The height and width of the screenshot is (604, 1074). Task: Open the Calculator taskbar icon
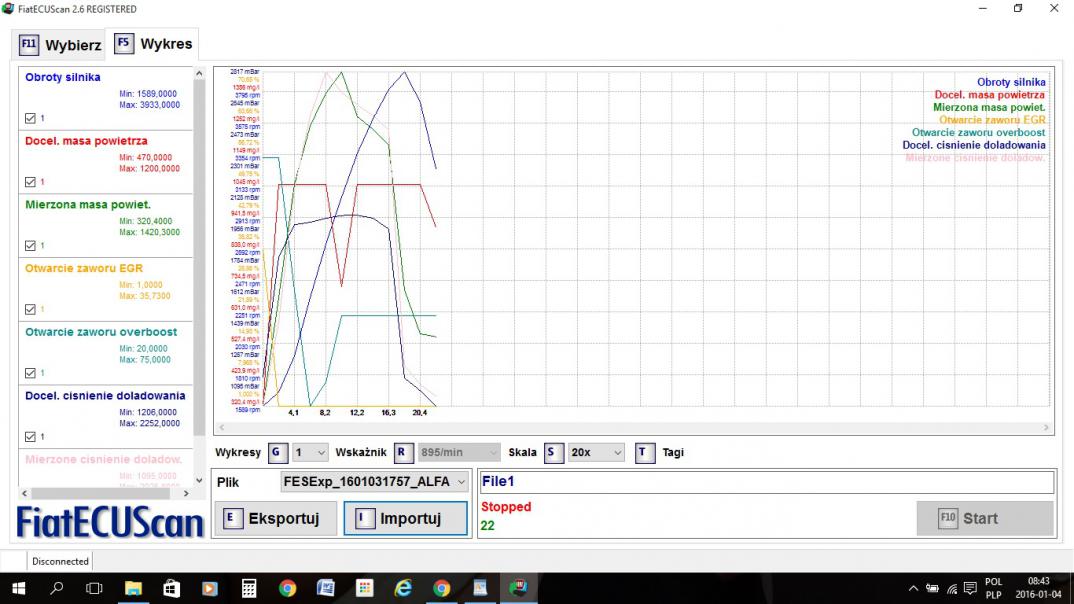click(x=249, y=588)
